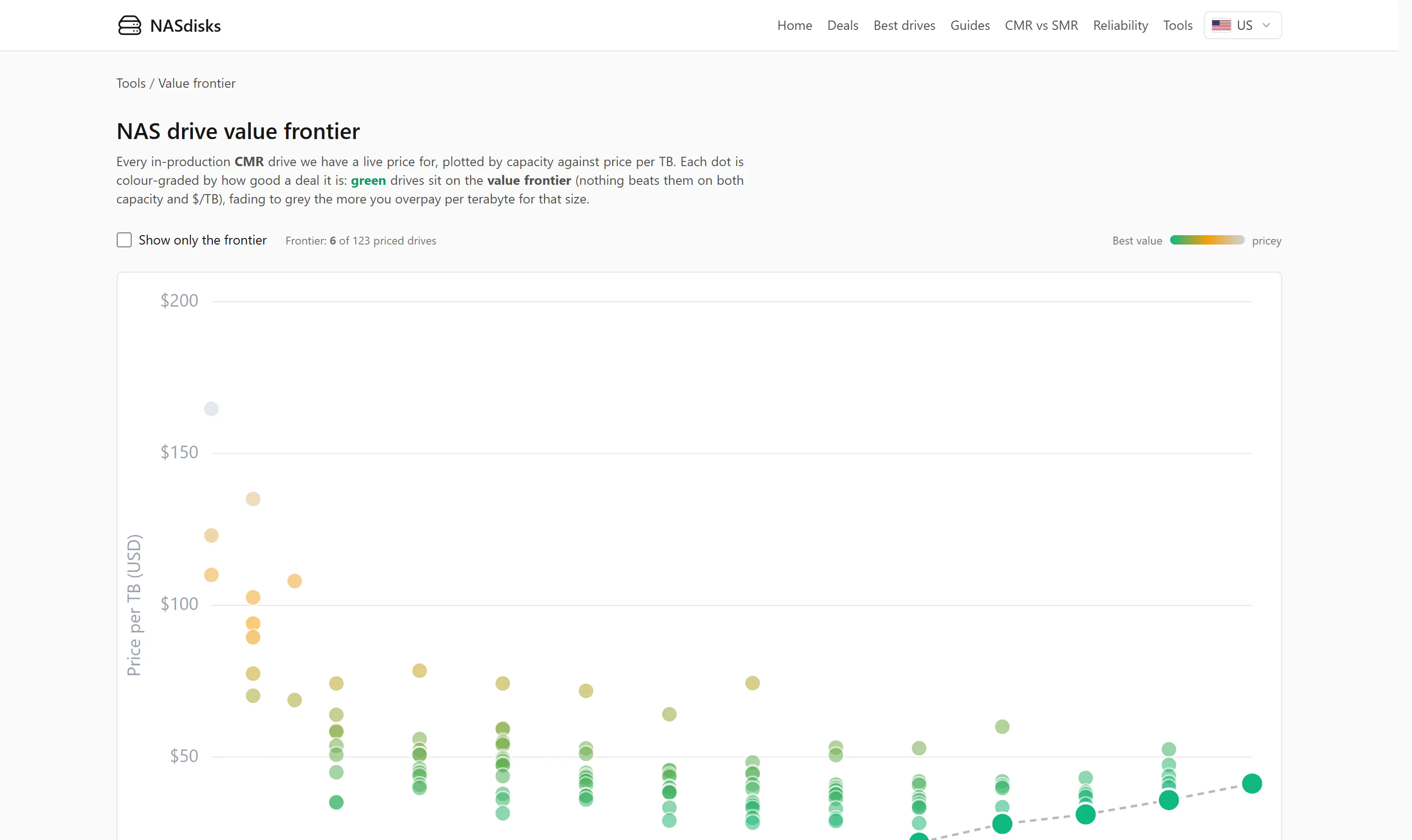The image size is (1412, 840).
Task: Click the $100 axis label
Action: click(179, 604)
